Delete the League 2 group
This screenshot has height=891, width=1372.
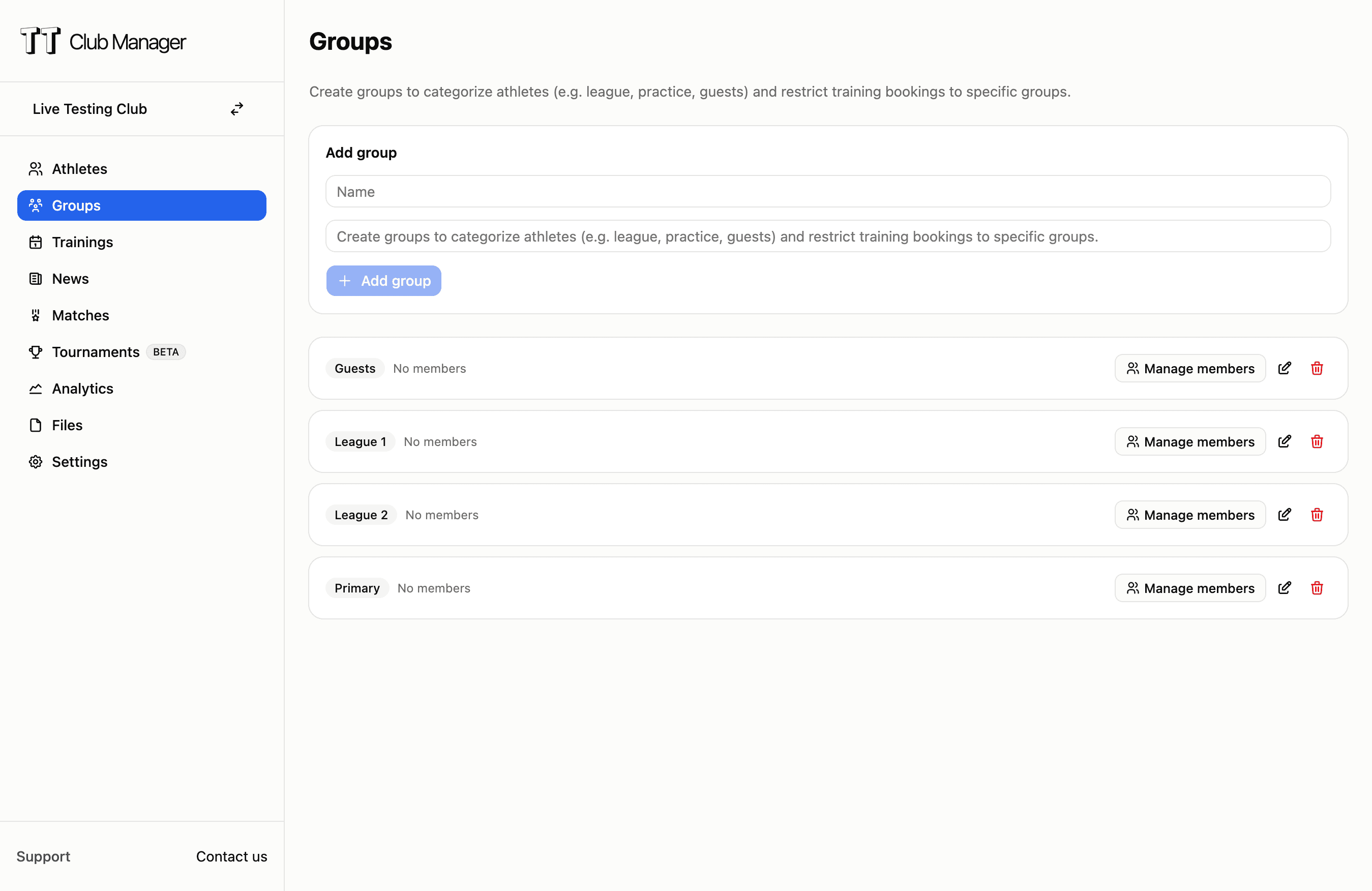point(1317,515)
